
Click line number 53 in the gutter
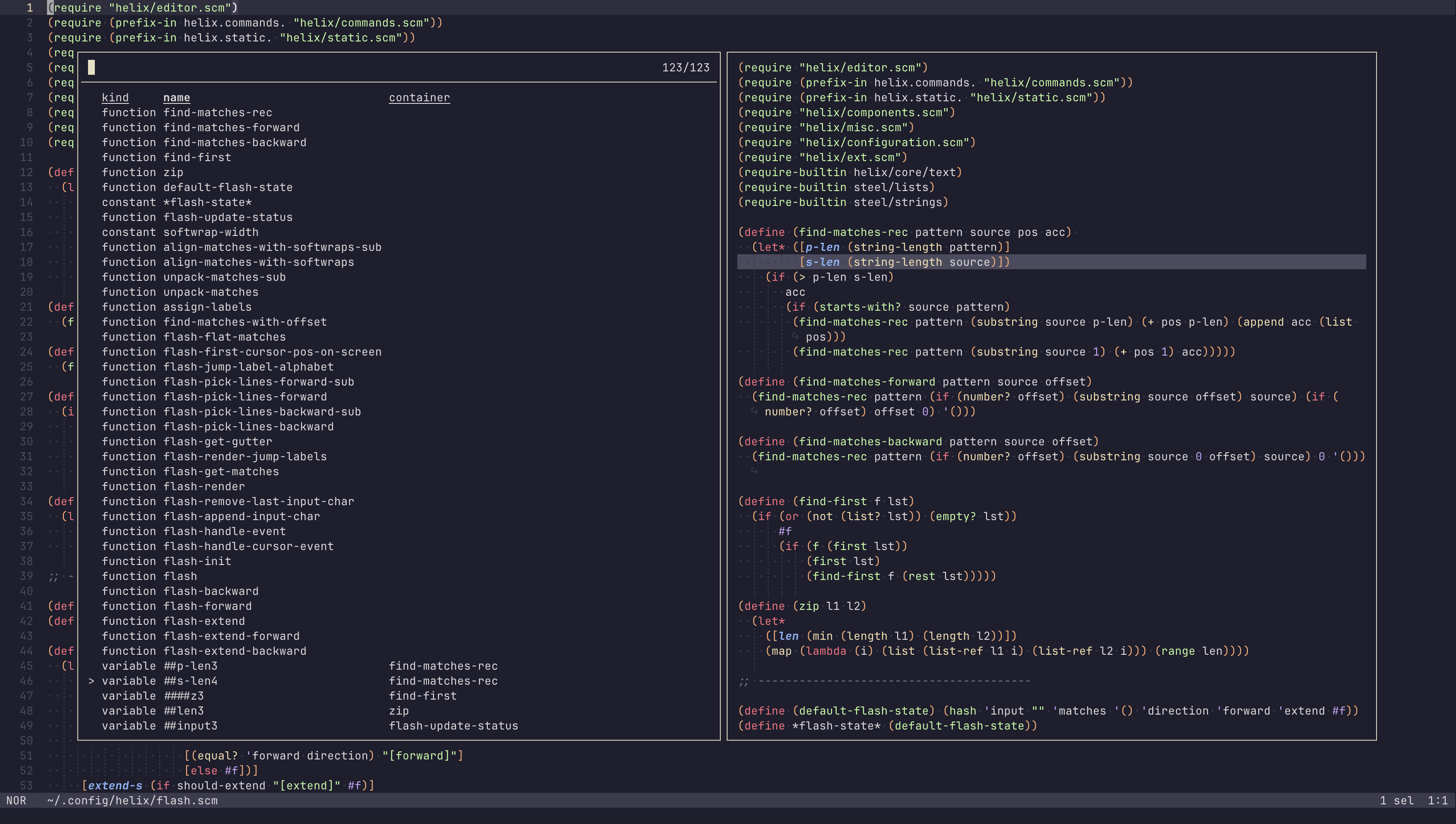[x=26, y=786]
